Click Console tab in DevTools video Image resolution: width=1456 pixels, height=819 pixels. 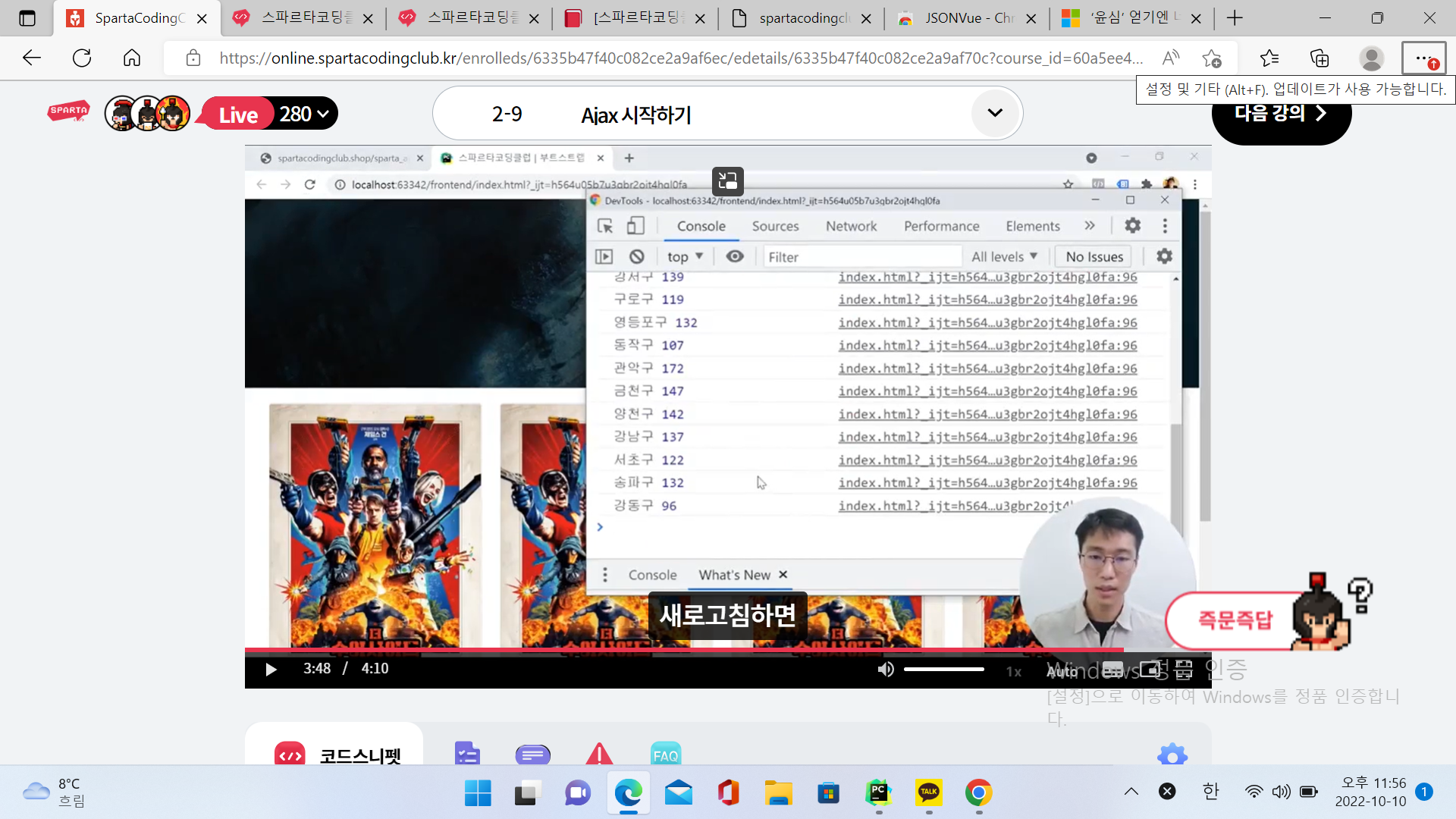coord(701,226)
